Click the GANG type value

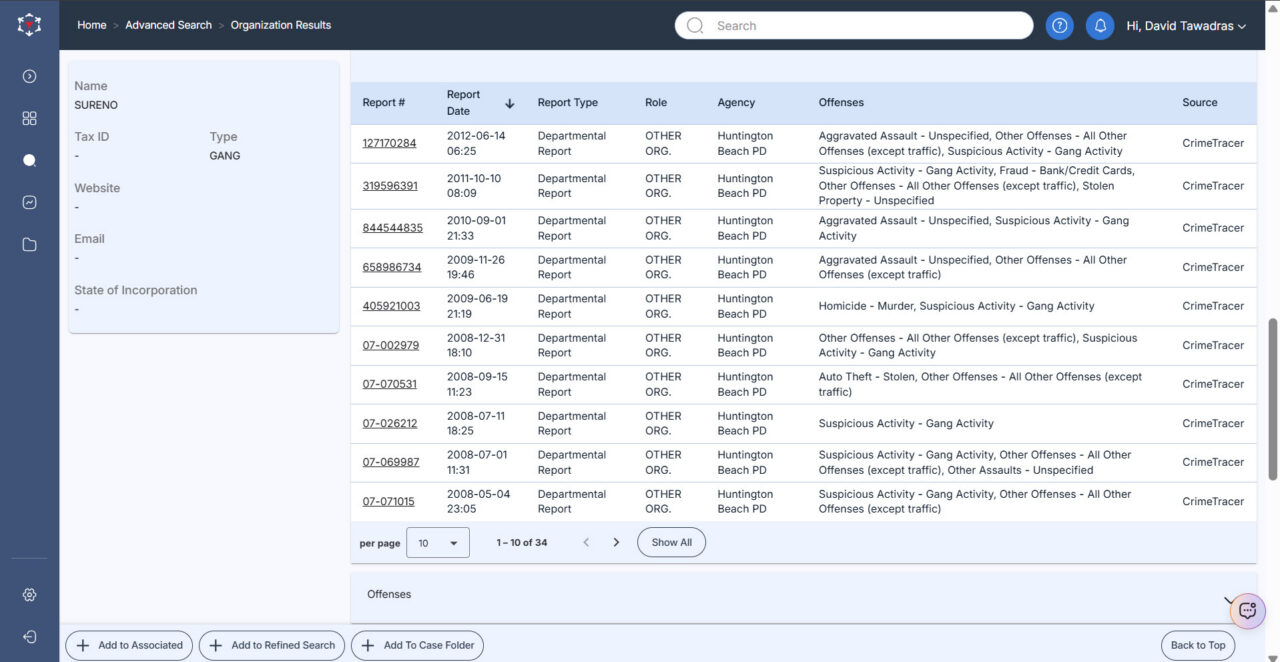click(225, 156)
